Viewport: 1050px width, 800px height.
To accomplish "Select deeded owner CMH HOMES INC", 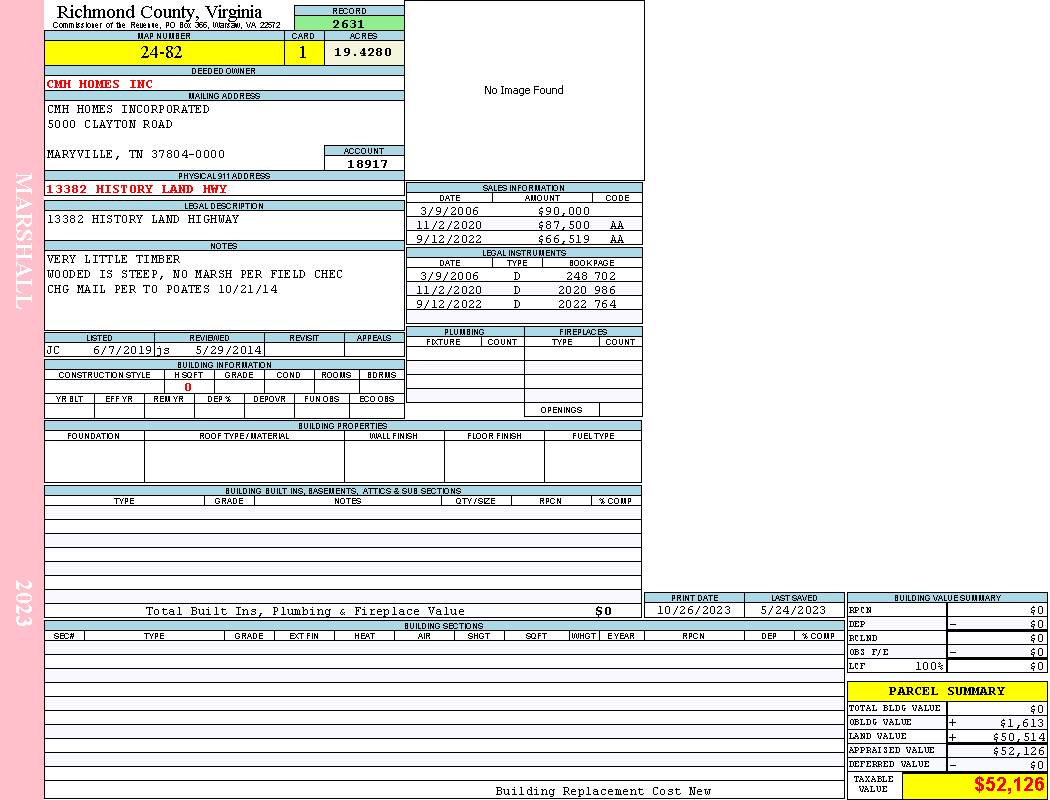I will click(100, 84).
